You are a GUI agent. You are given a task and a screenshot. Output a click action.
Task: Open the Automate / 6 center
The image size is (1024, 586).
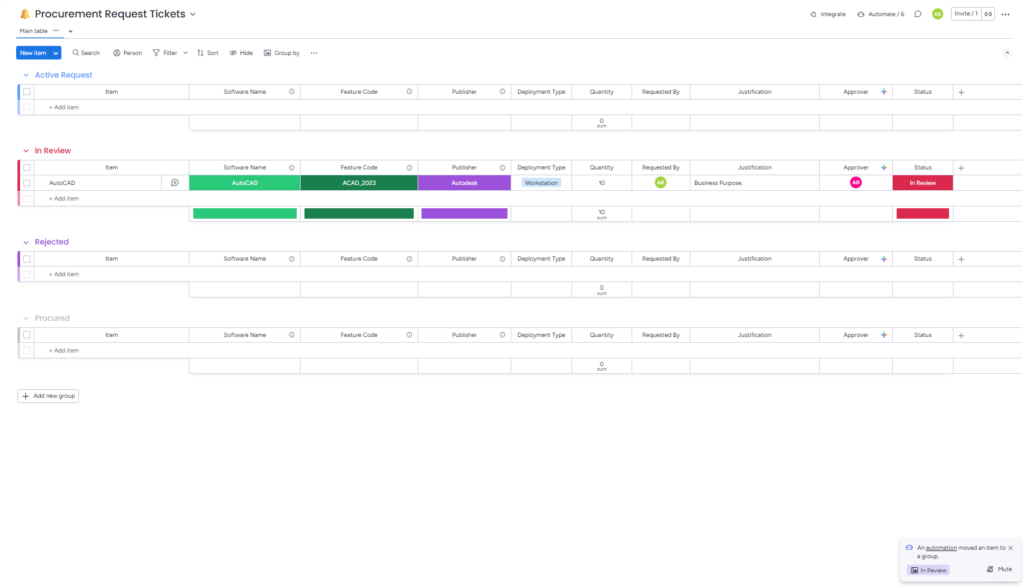pos(880,14)
